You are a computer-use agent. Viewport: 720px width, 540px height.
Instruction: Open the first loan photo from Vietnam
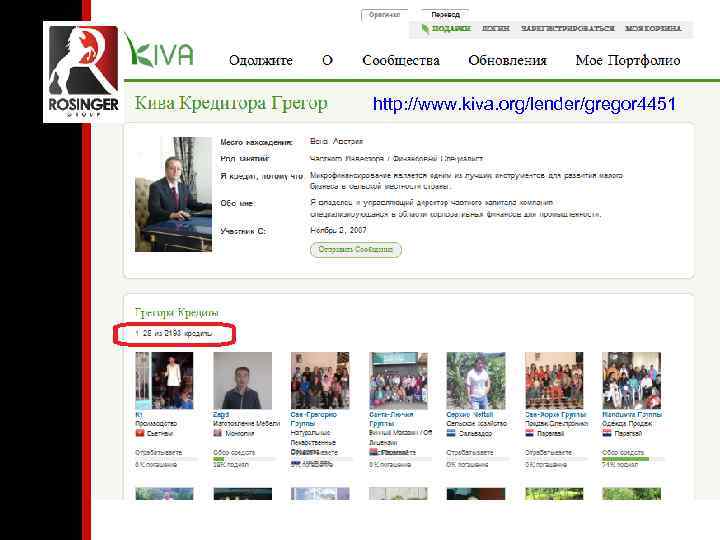pyautogui.click(x=164, y=381)
